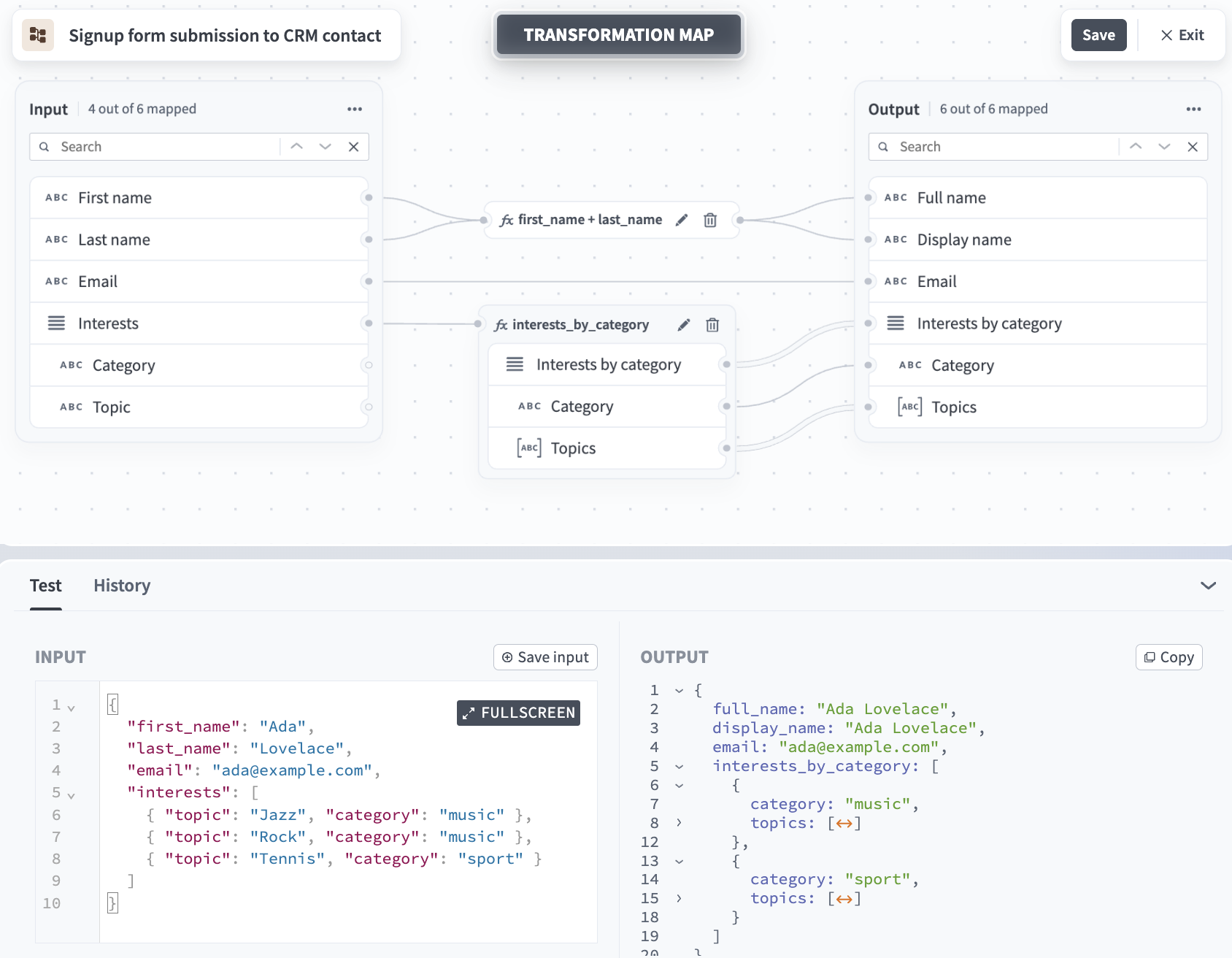This screenshot has height=958, width=1232.
Task: Save the transformation map
Action: click(1098, 35)
